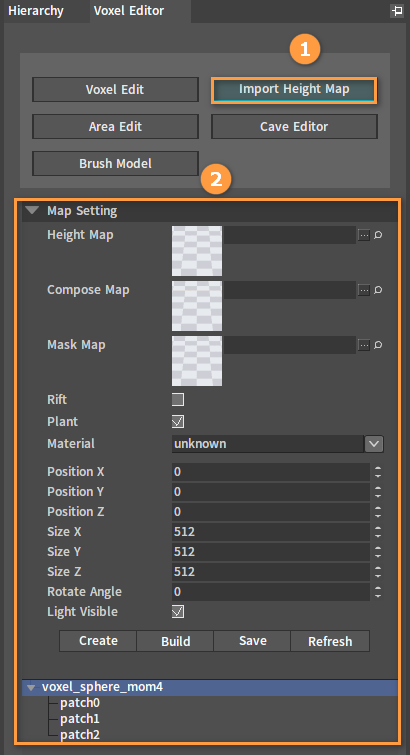Screen dimensions: 410x755
Task: Click the Height Map browse ellipsis icon
Action: (364, 235)
